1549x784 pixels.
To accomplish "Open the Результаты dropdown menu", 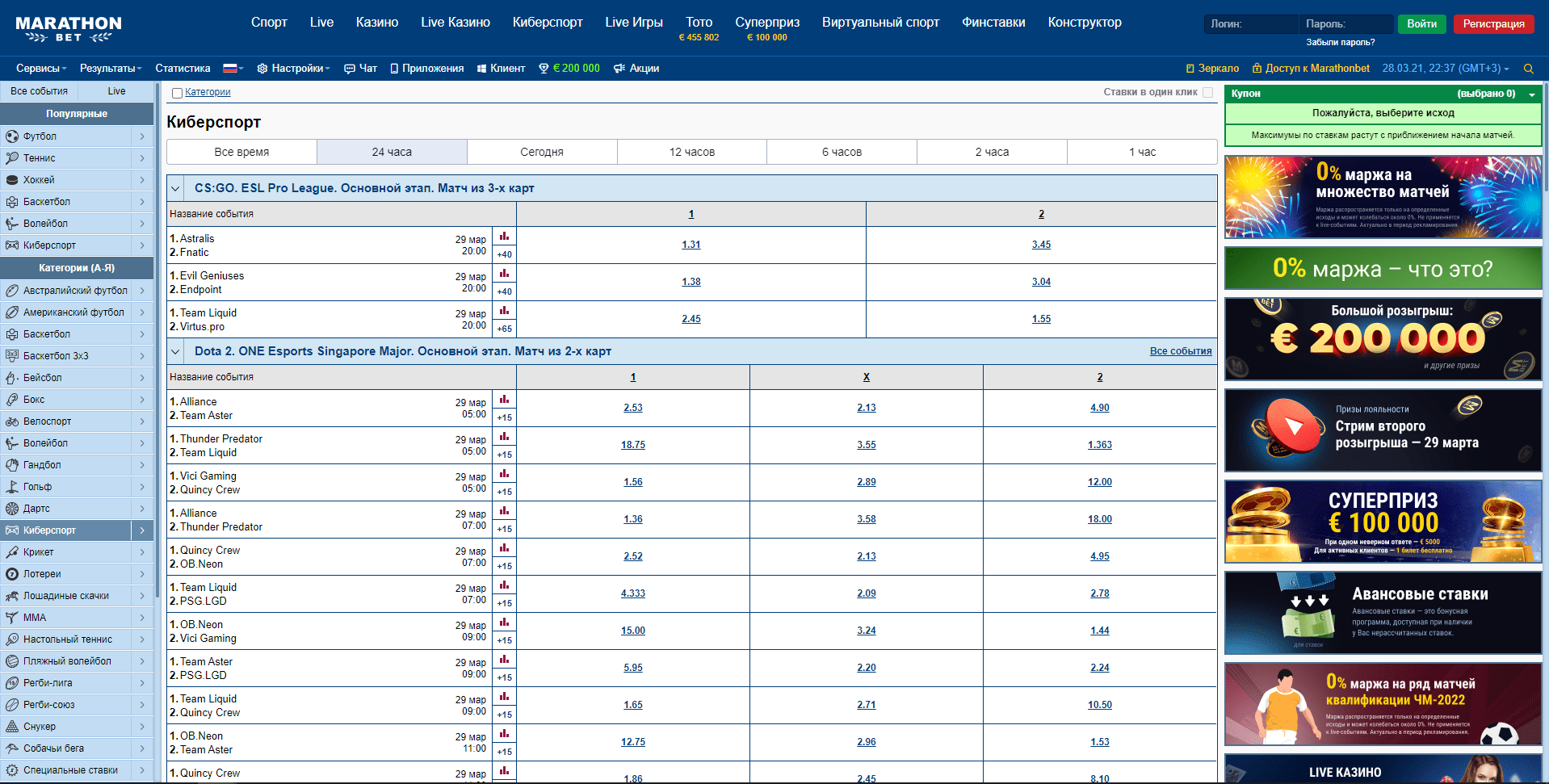I will [x=111, y=69].
